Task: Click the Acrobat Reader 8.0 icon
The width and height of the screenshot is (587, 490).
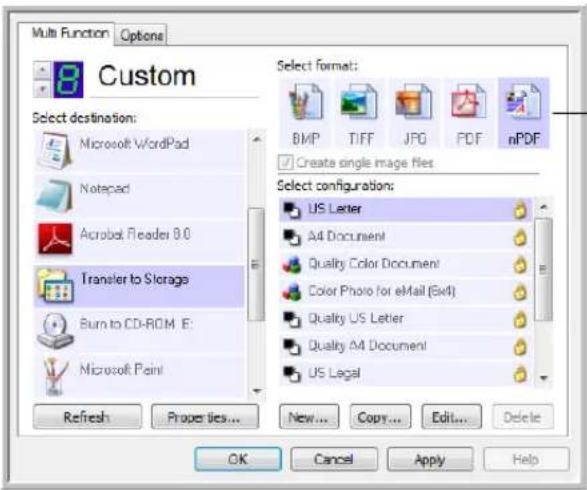Action: [55, 239]
